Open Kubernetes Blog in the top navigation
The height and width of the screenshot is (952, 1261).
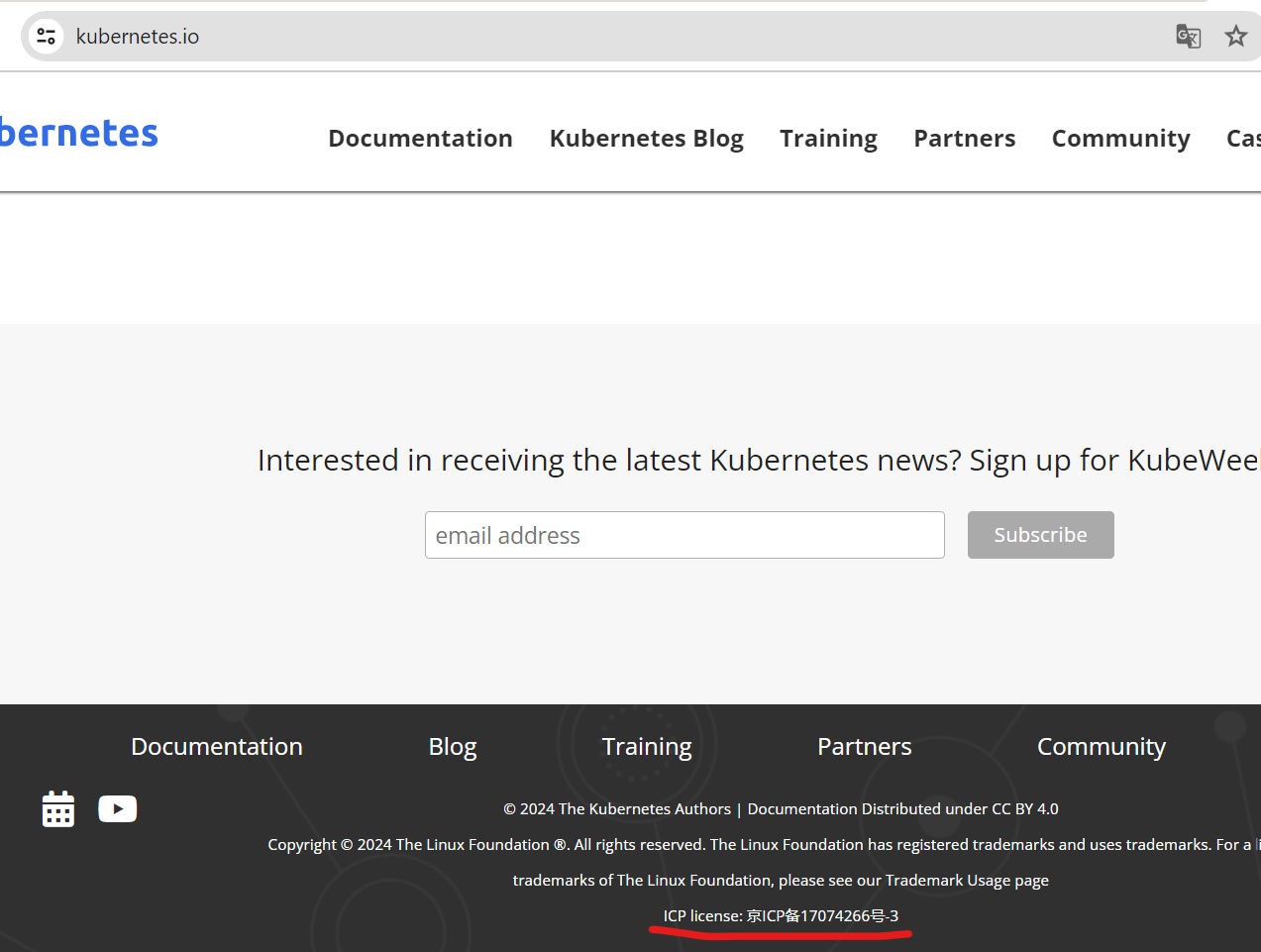[646, 139]
